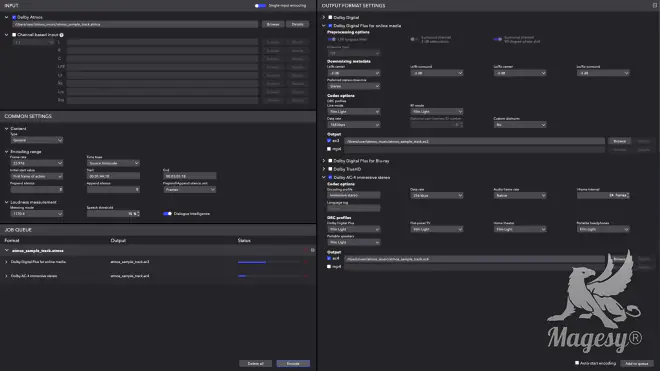Click the gray icon at end of atmos_sample_track.atmos row
Viewport: 660px width, 371px height.
pyautogui.click(x=313, y=251)
